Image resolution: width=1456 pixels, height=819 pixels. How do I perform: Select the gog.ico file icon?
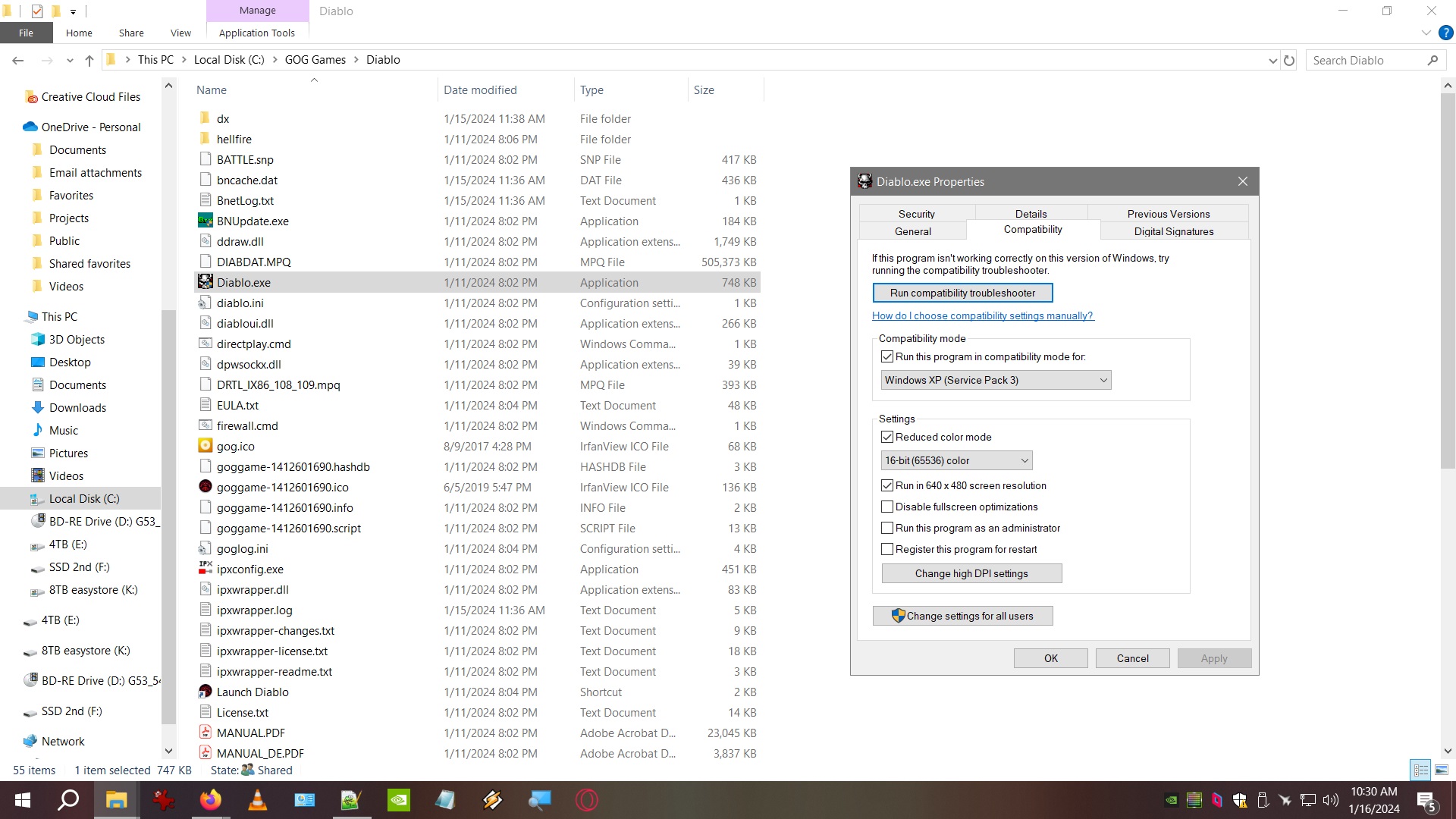pyautogui.click(x=205, y=446)
